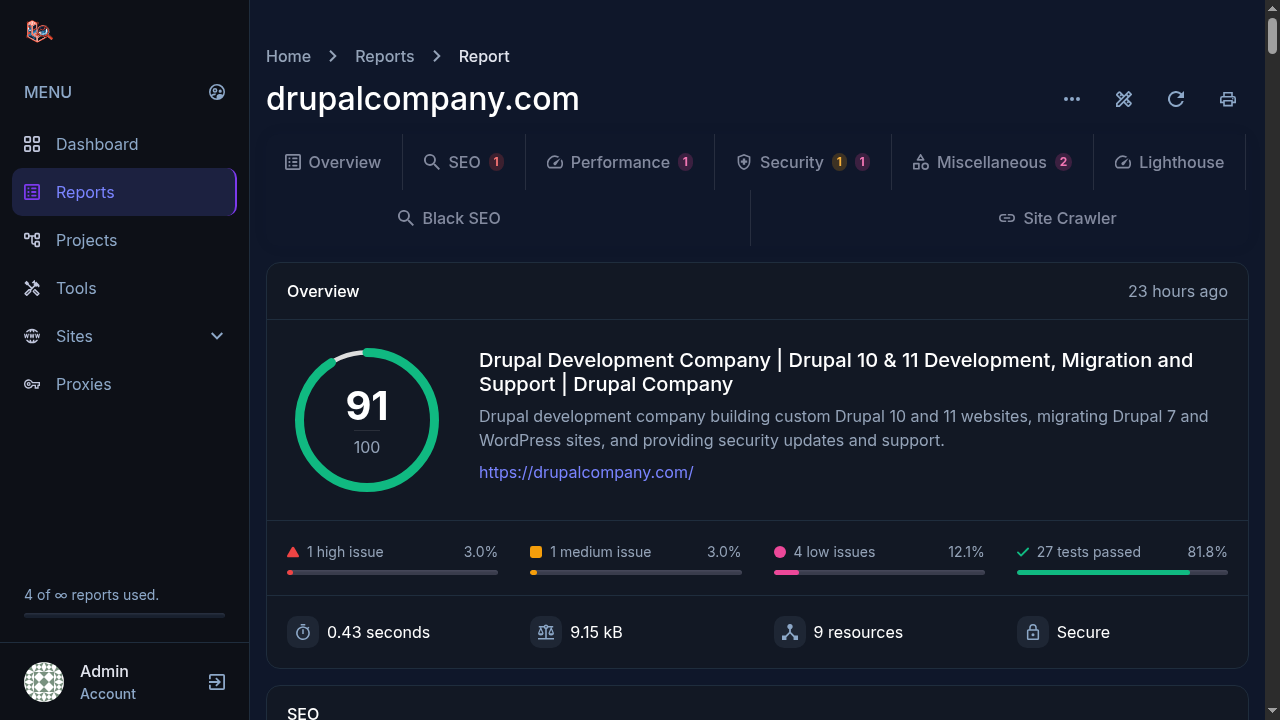Click the '4 of ∞ reports used.' text
1280x720 pixels.
(91, 595)
